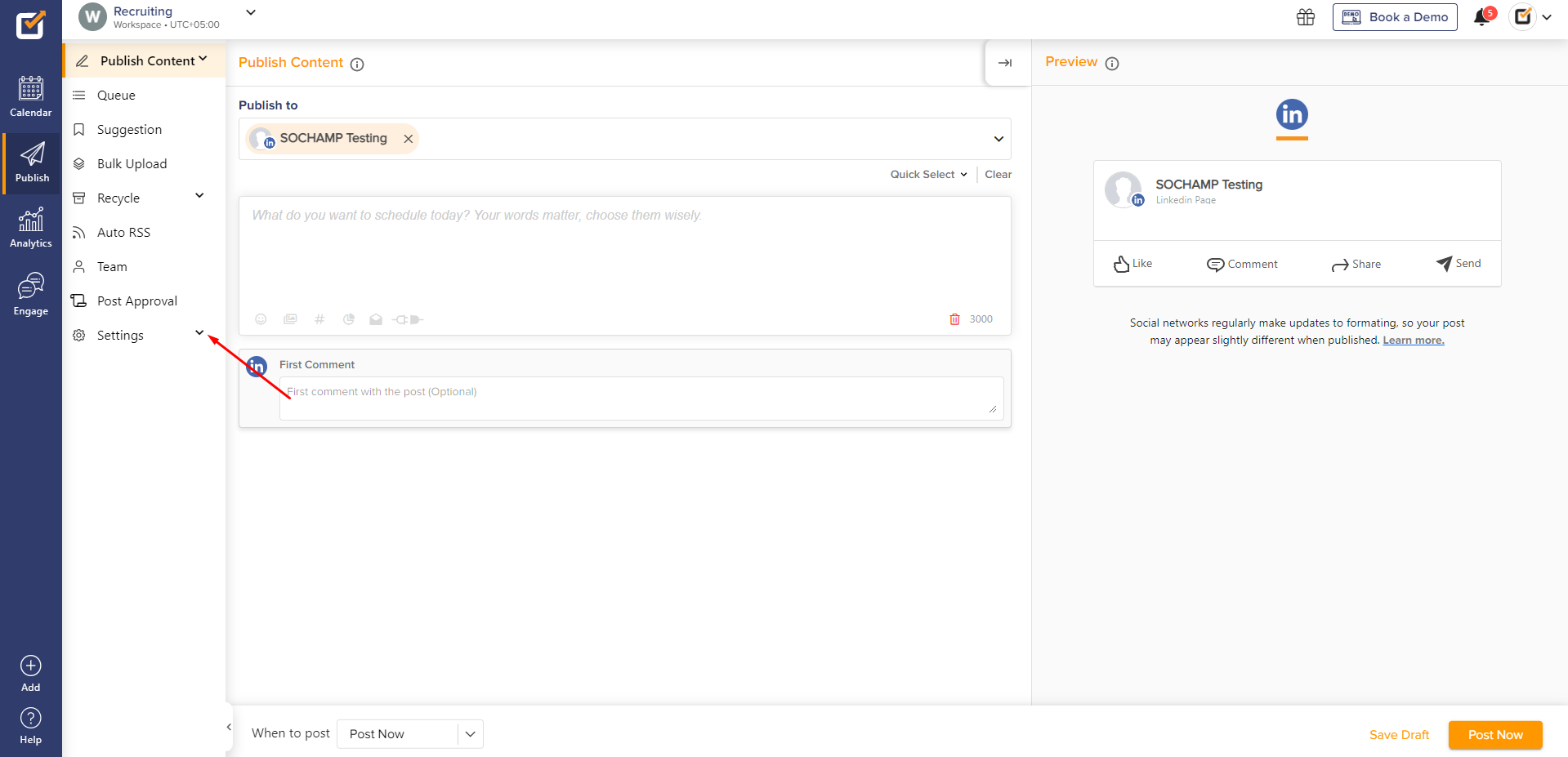The image size is (1568, 757).
Task: Click the pie chart icon in composer
Action: [x=349, y=319]
